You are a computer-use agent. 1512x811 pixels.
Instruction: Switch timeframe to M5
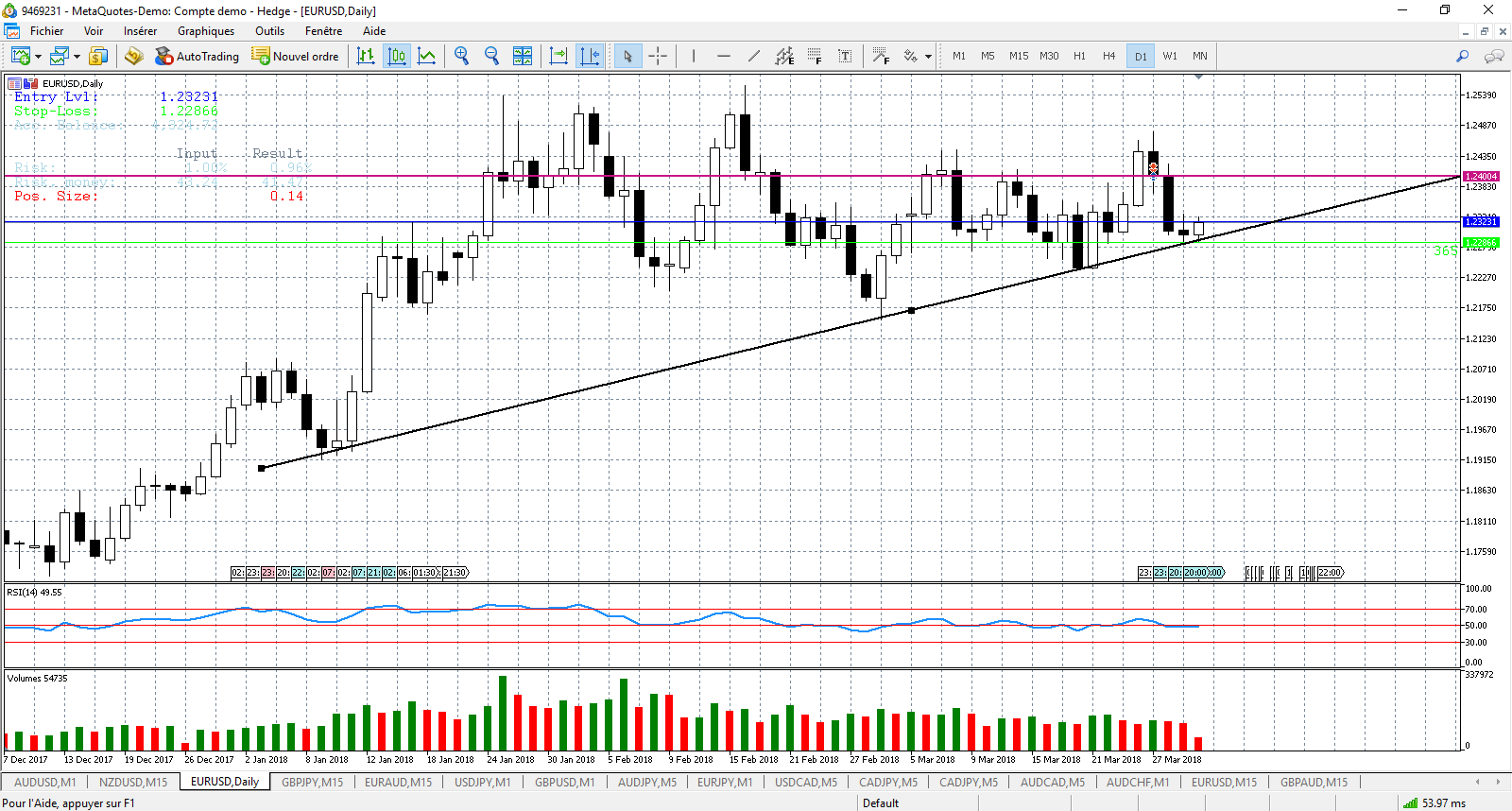(x=988, y=56)
